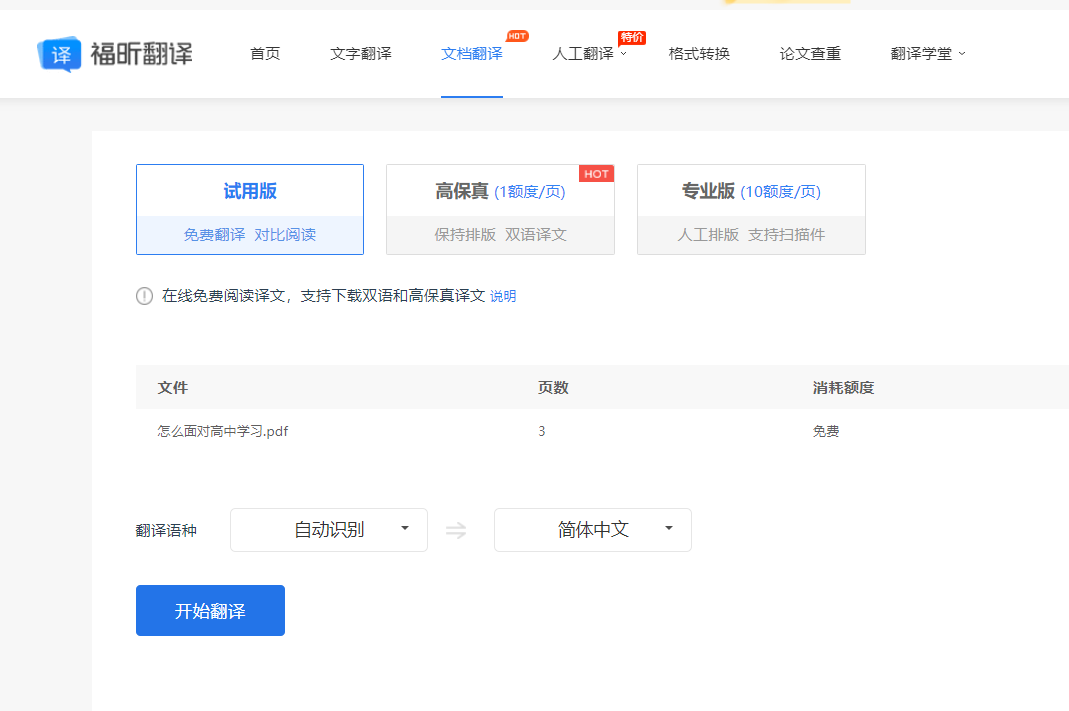The width and height of the screenshot is (1069, 711).
Task: Click the 开始翻译 button
Action: [x=210, y=611]
